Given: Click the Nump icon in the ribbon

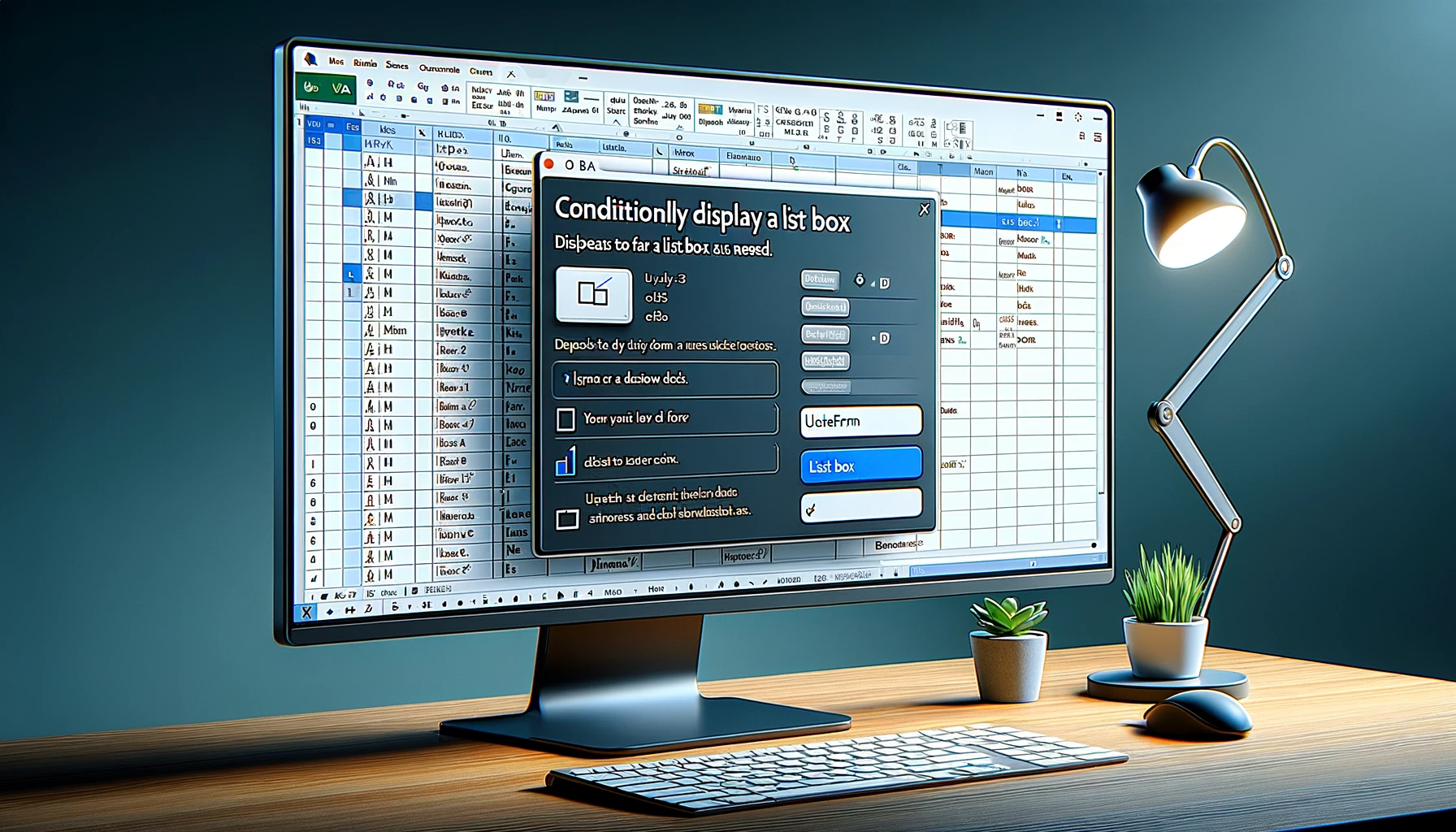Looking at the screenshot, I should pos(544,97).
